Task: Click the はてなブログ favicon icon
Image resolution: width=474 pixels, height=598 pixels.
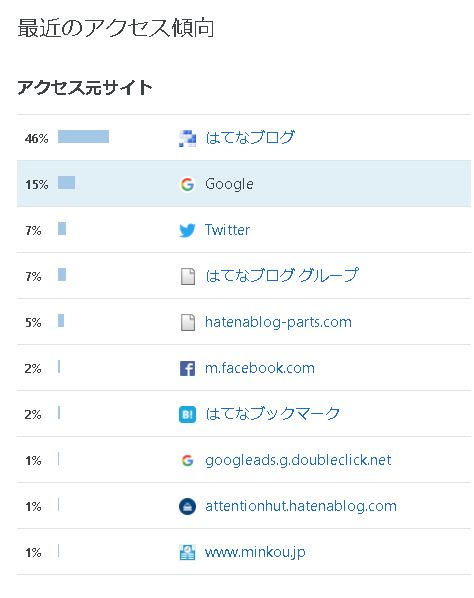Action: (x=187, y=138)
